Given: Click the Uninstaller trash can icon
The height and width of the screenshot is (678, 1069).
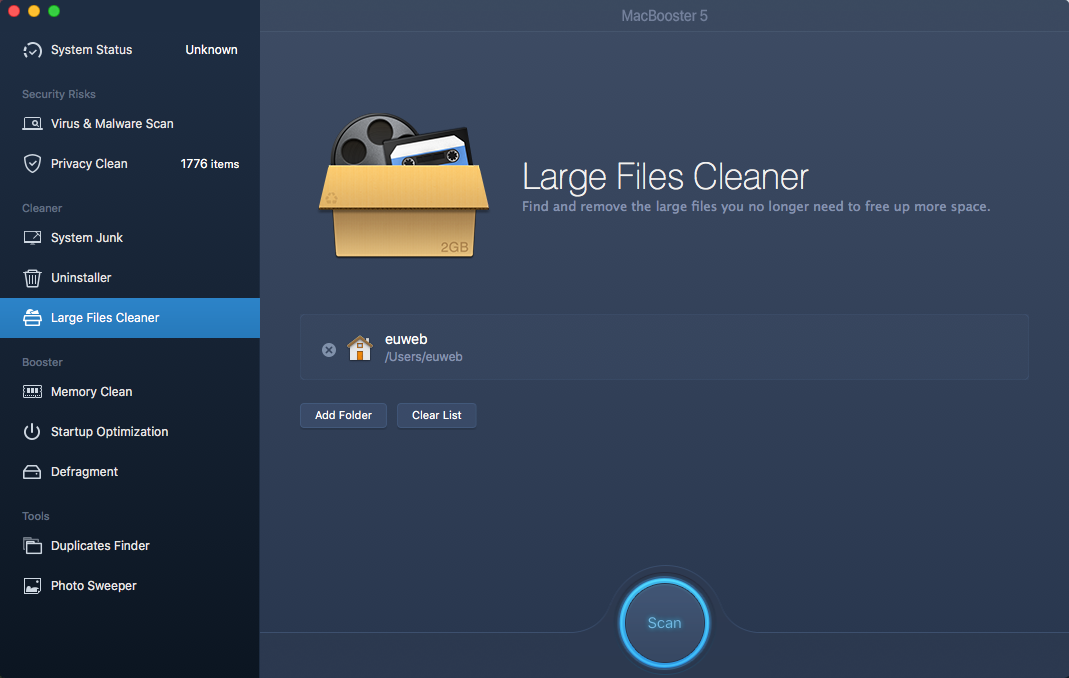Looking at the screenshot, I should [32, 278].
